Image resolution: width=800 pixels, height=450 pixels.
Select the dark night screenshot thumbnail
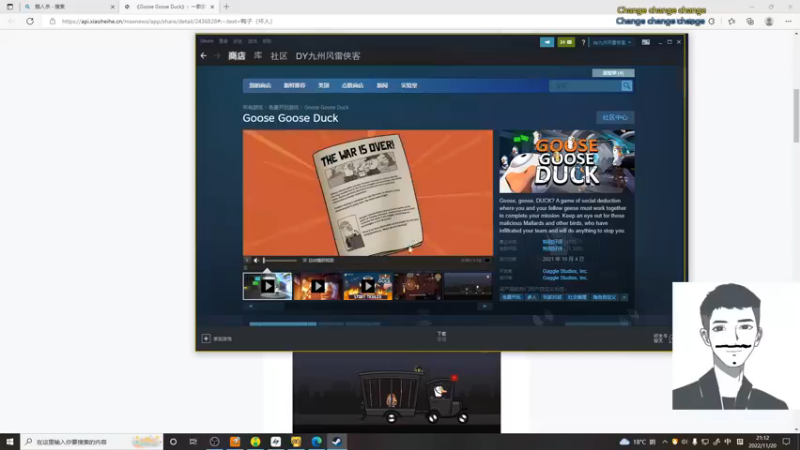[x=468, y=286]
